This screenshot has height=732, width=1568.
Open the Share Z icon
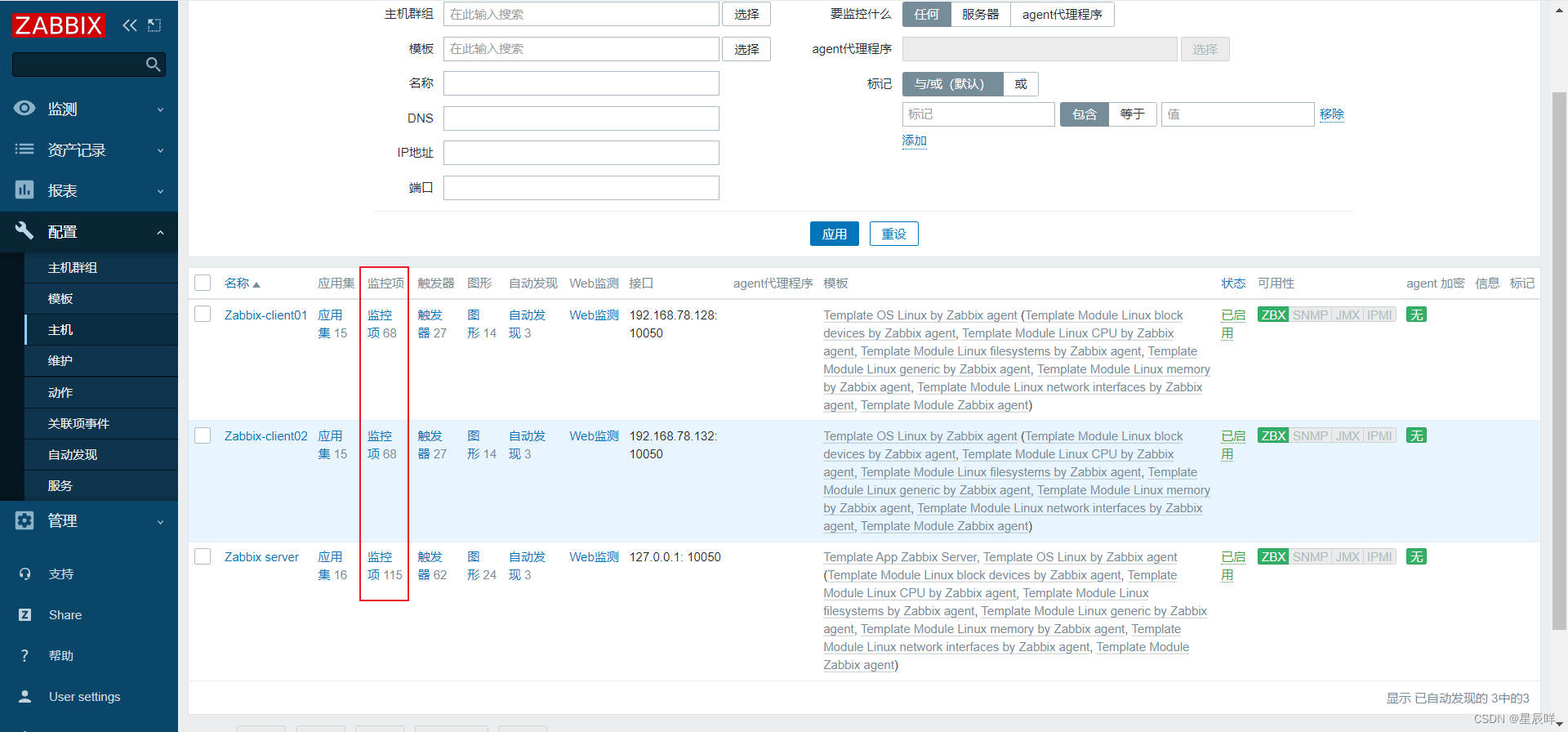pyautogui.click(x=25, y=615)
